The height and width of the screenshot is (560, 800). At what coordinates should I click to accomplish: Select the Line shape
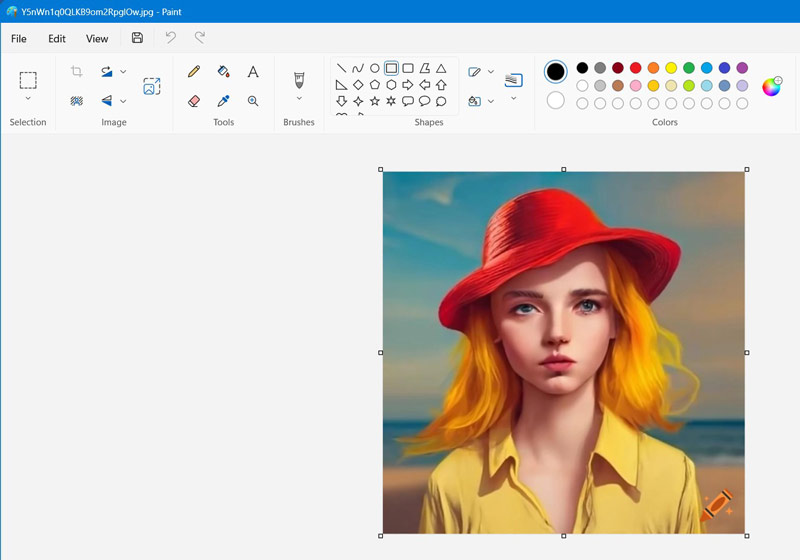point(341,68)
